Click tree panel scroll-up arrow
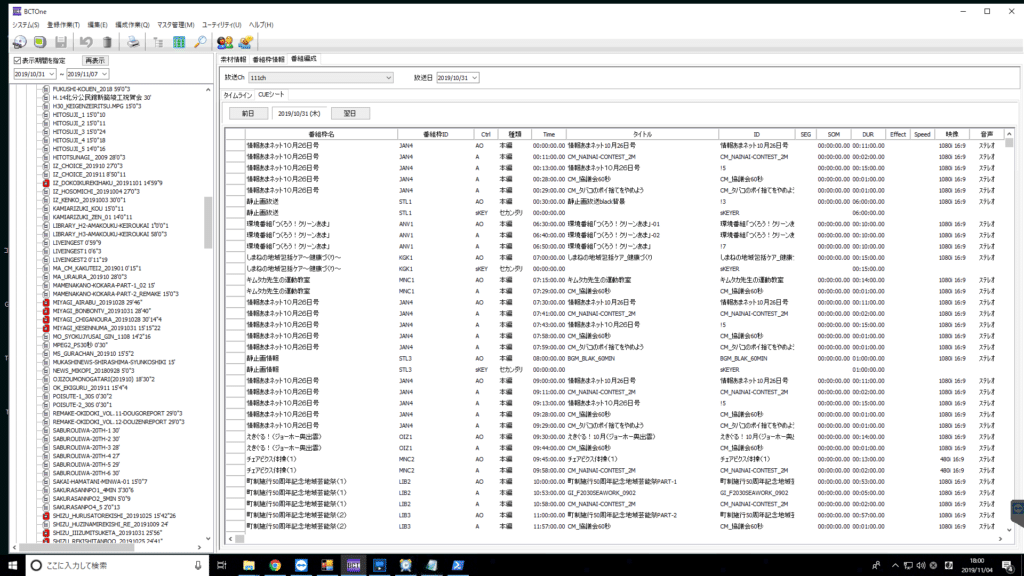Image resolution: width=1024 pixels, height=576 pixels. pos(208,89)
